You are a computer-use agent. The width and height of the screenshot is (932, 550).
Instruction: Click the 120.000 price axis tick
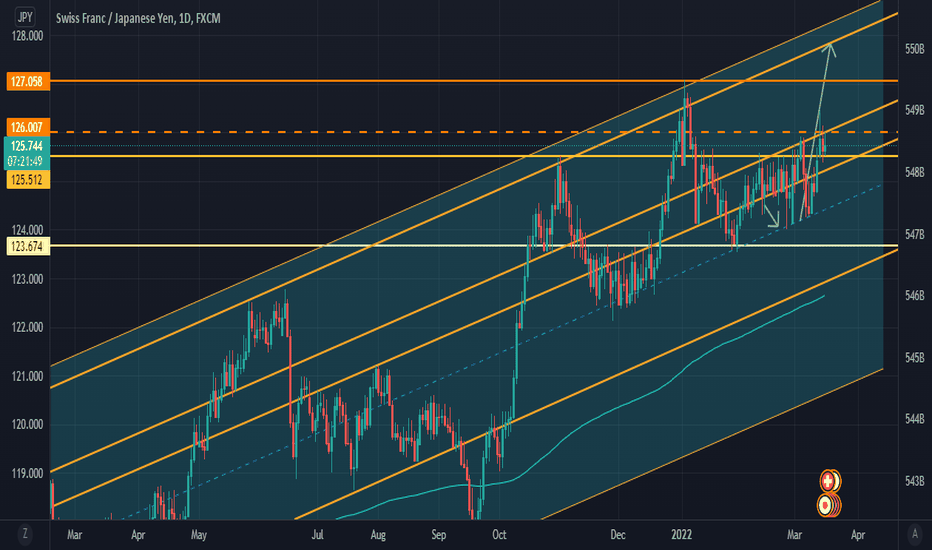(x=27, y=425)
